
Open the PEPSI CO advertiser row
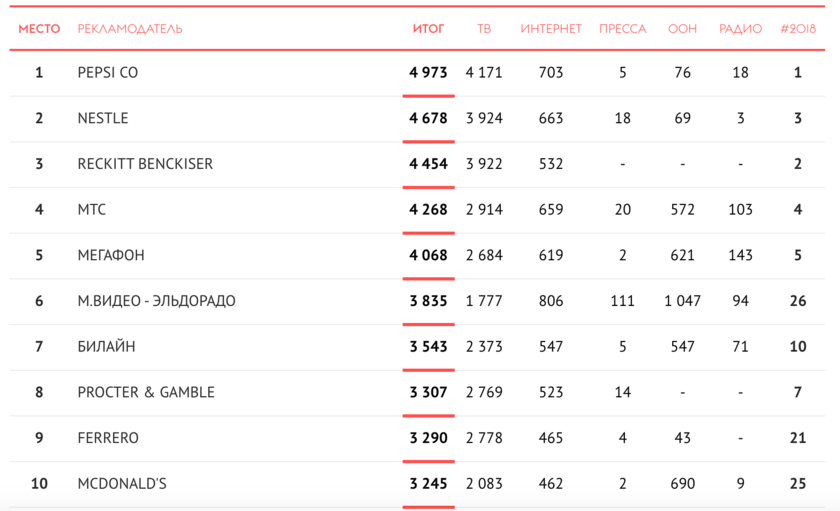click(107, 73)
